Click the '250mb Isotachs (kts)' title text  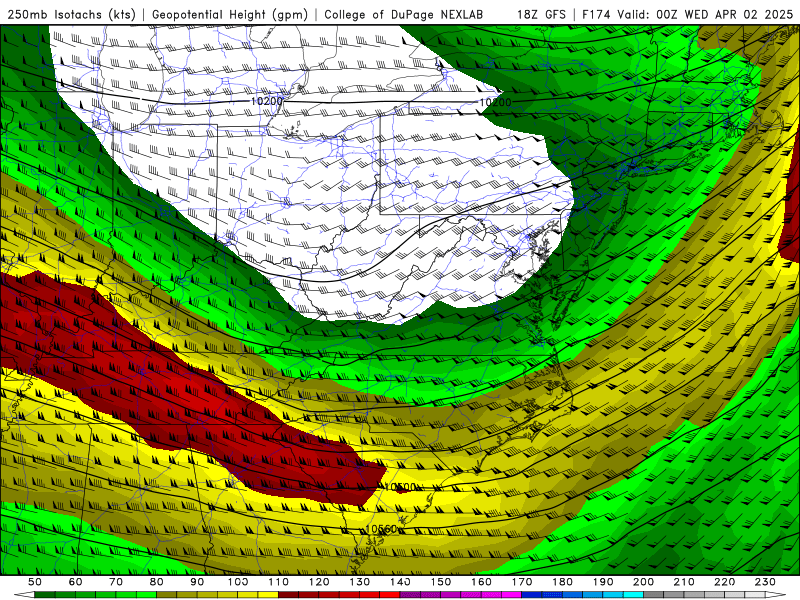[72, 14]
